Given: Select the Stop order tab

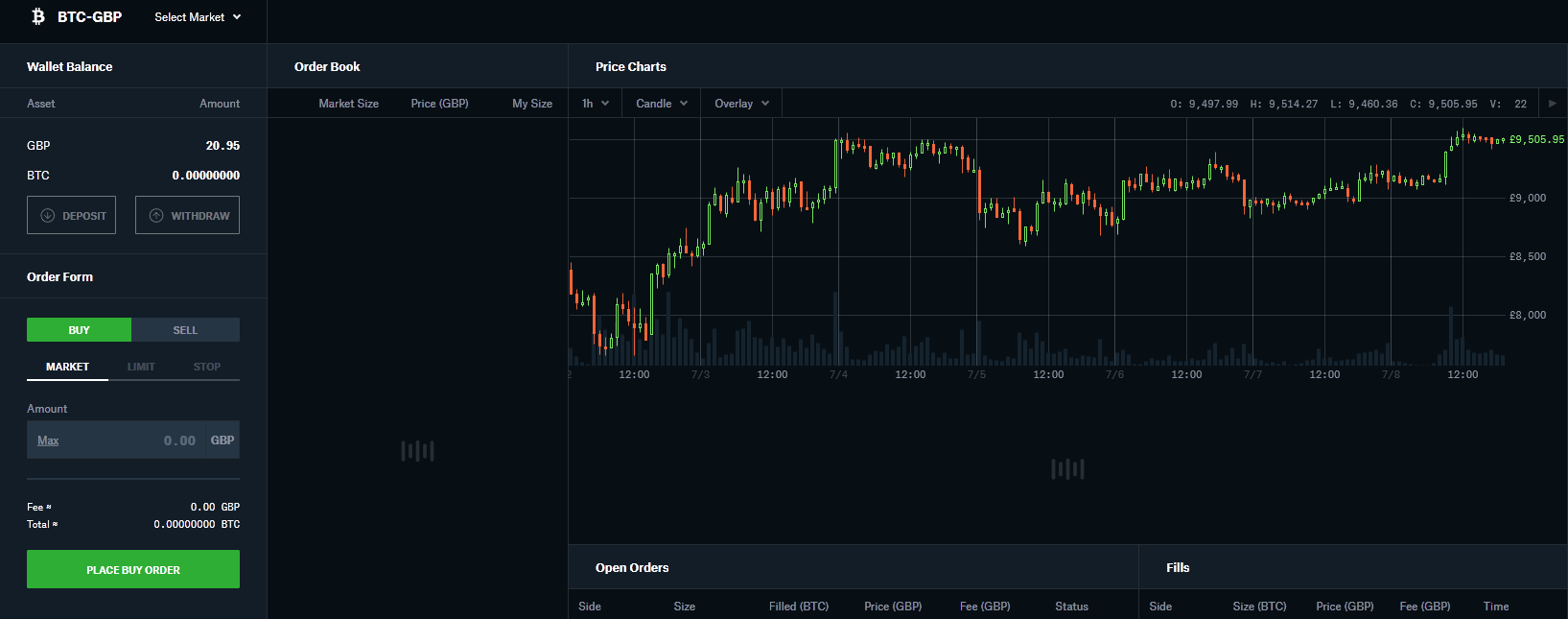Looking at the screenshot, I should 207,367.
